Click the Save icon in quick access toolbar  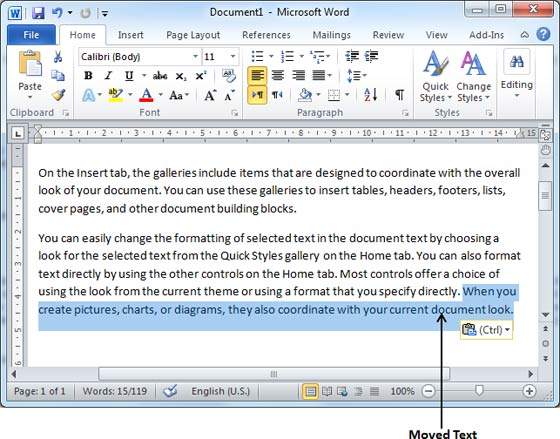(38, 13)
